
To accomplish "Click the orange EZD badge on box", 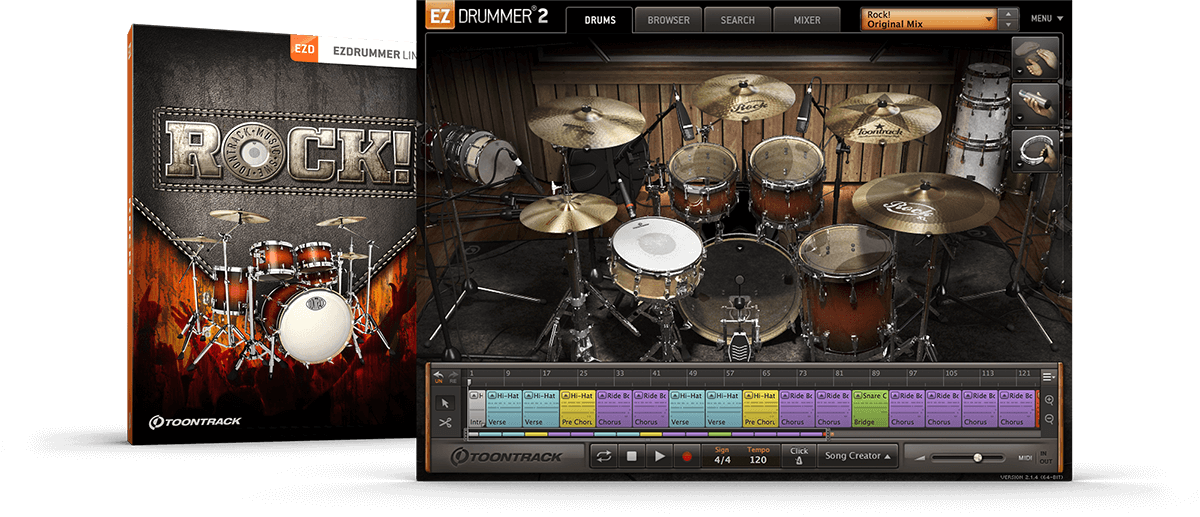I will coord(305,47).
